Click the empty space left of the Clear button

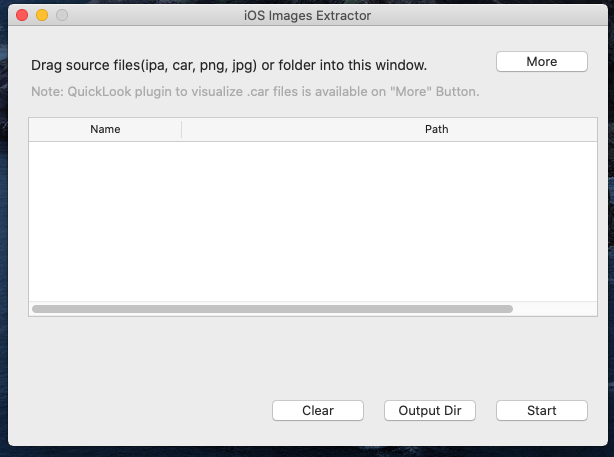point(140,410)
